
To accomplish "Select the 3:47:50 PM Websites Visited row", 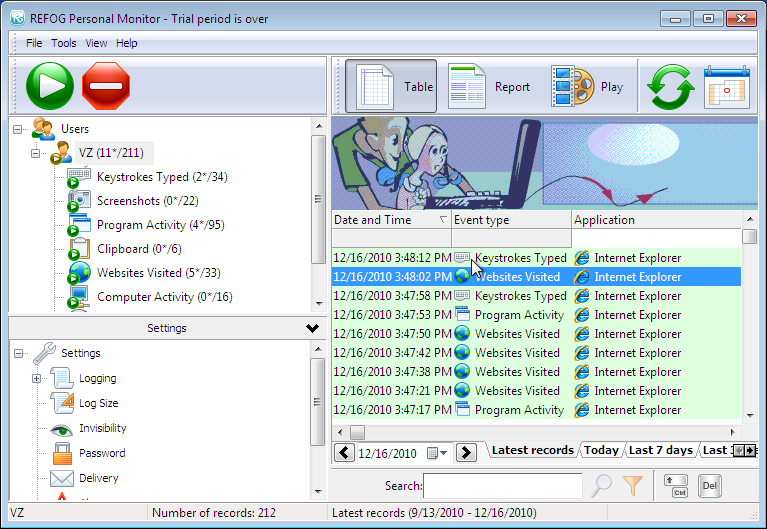I will point(537,334).
